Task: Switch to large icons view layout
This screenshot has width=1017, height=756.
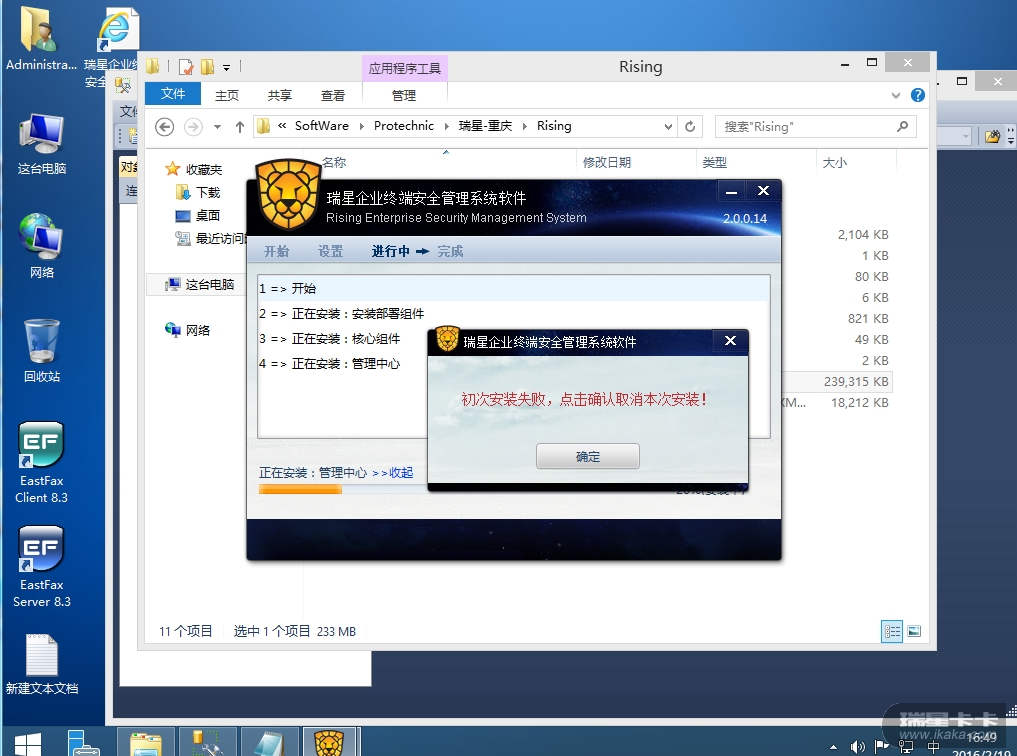Action: coord(914,631)
